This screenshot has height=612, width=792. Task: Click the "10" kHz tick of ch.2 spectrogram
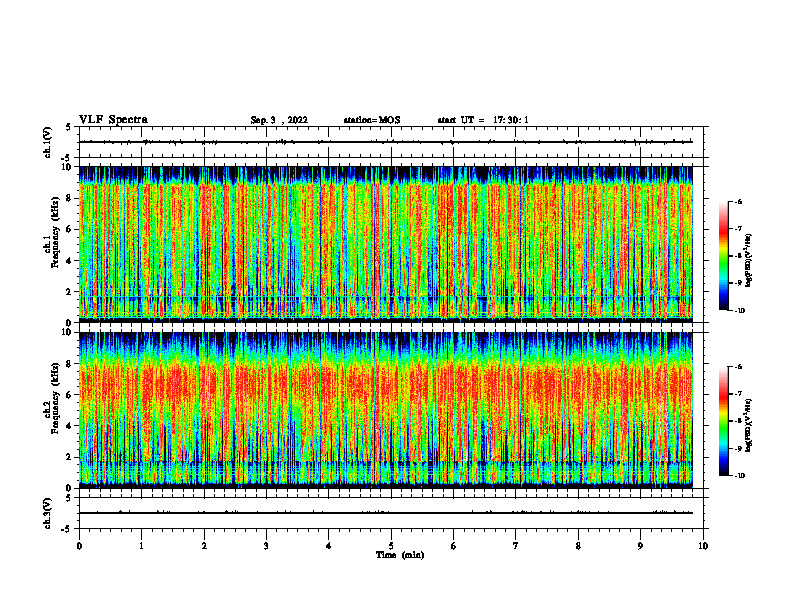(x=66, y=332)
